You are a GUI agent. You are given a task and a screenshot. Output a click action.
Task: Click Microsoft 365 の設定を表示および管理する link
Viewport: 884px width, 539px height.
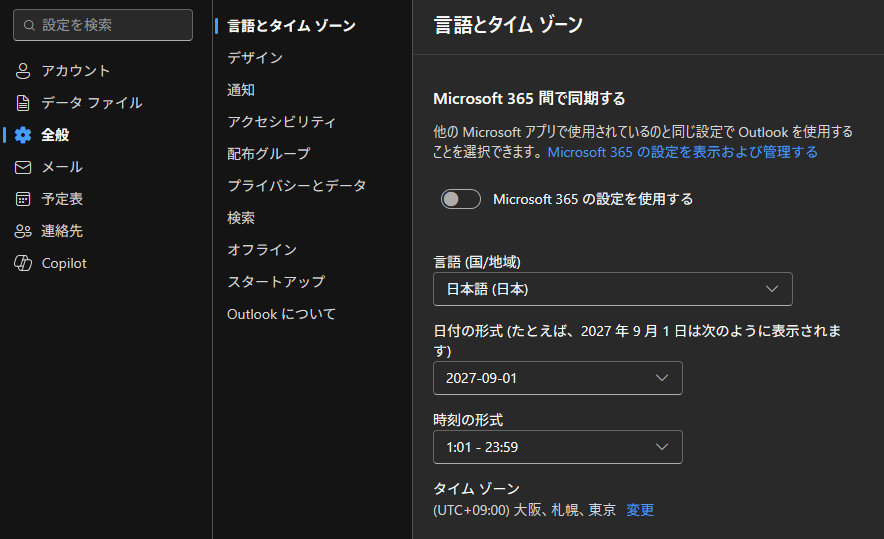tap(682, 152)
